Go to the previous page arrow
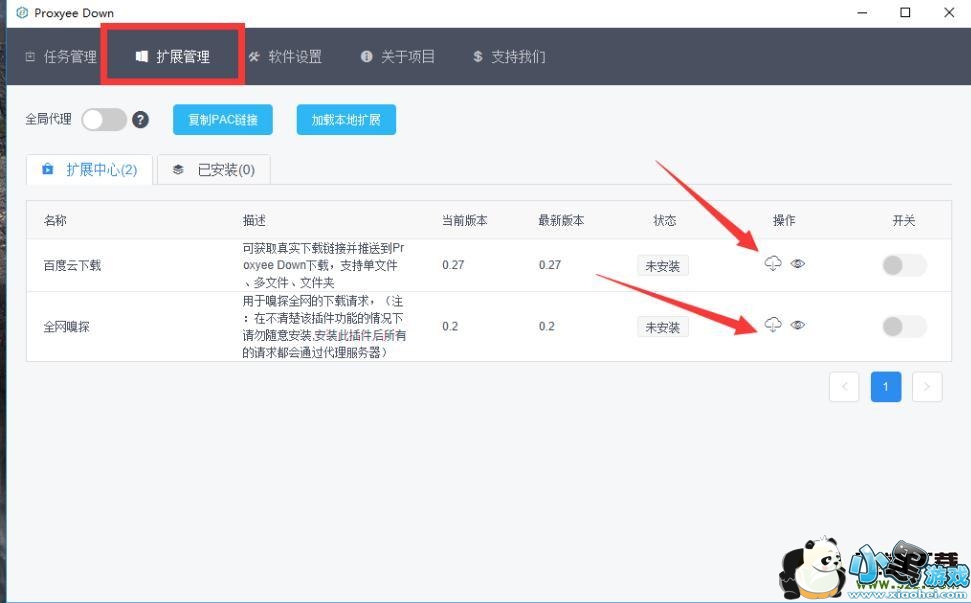 [844, 387]
